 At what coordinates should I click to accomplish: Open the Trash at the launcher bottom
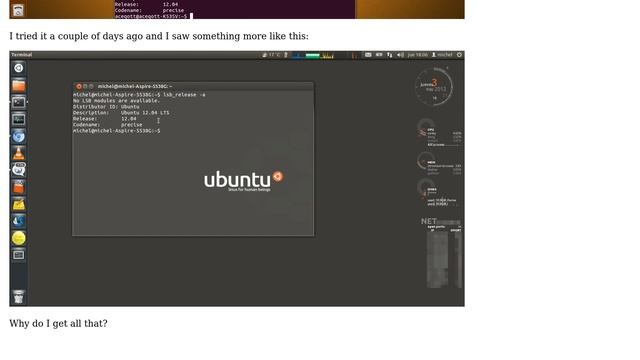(18, 297)
